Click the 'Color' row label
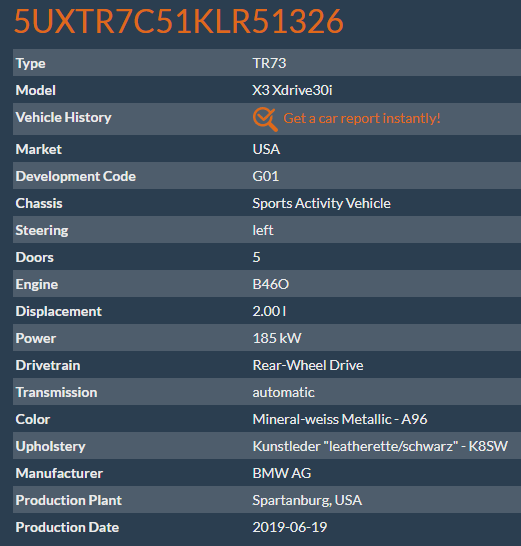The width and height of the screenshot is (521, 546). [x=33, y=419]
